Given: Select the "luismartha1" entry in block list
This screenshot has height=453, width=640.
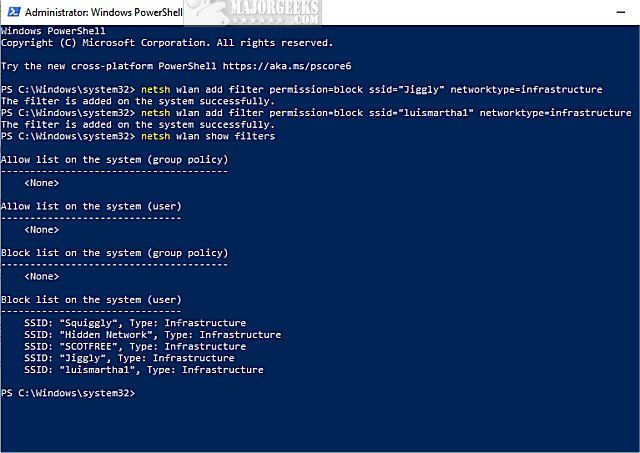Looking at the screenshot, I should (x=144, y=370).
